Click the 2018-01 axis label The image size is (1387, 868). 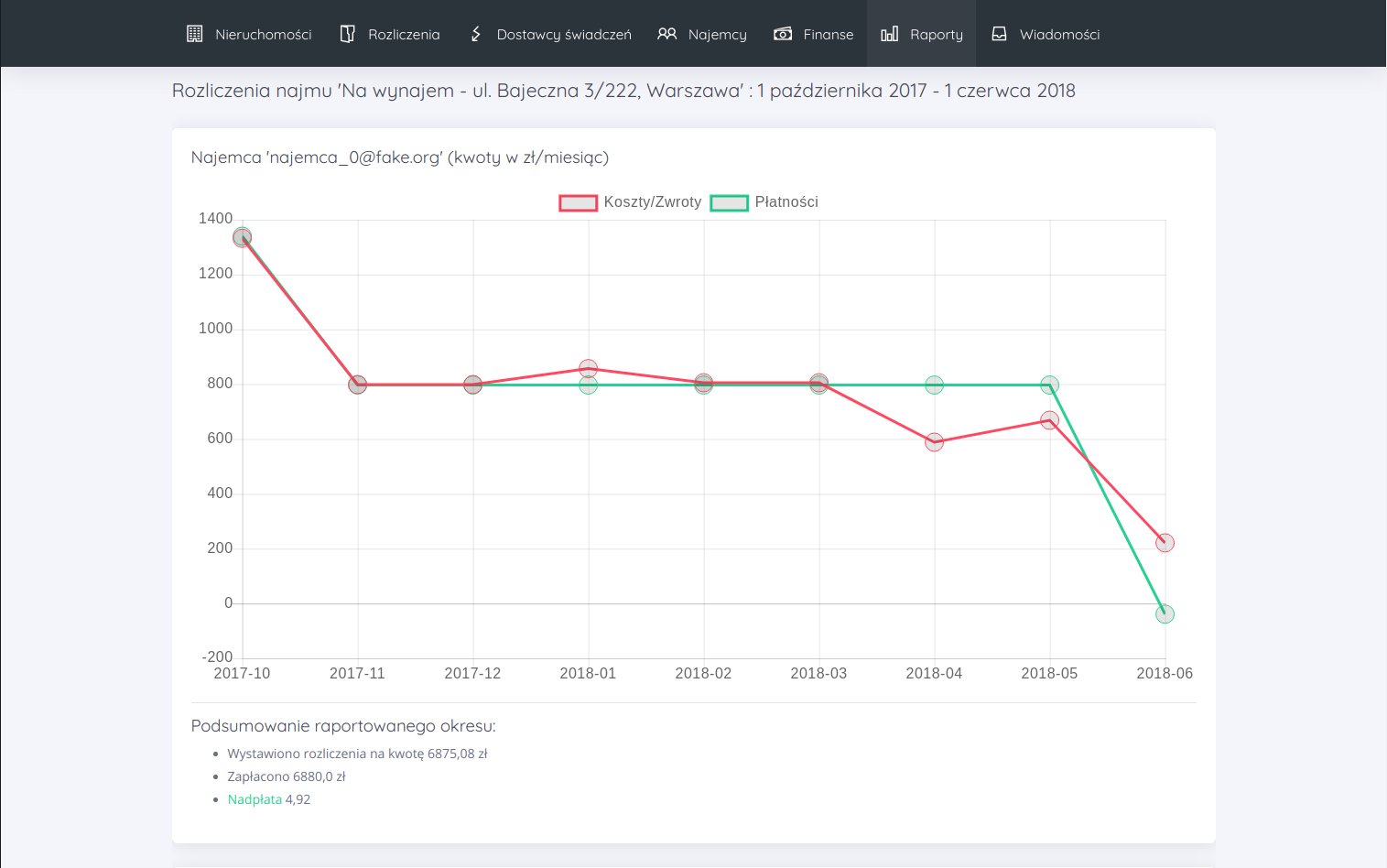point(588,674)
